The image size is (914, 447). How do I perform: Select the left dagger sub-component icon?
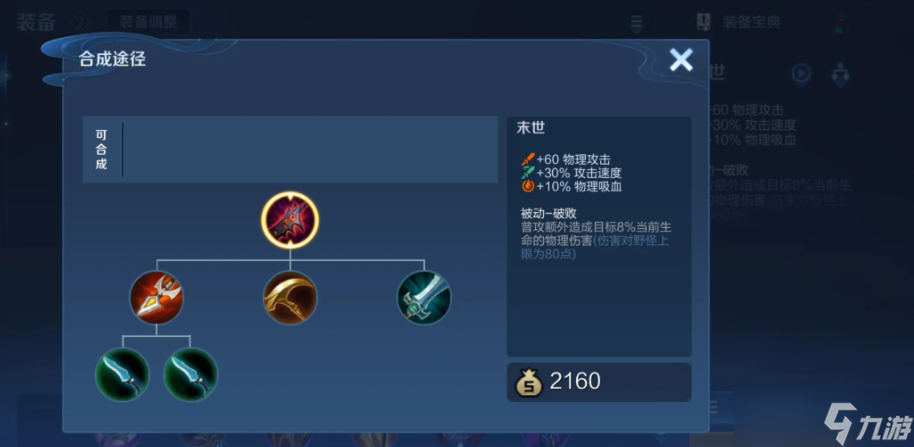pos(122,374)
